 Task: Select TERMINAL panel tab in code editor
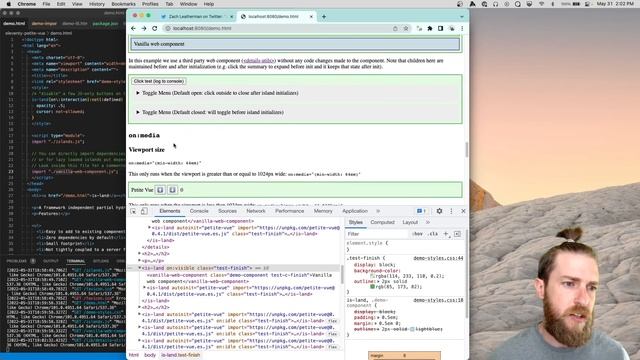tap(76, 261)
